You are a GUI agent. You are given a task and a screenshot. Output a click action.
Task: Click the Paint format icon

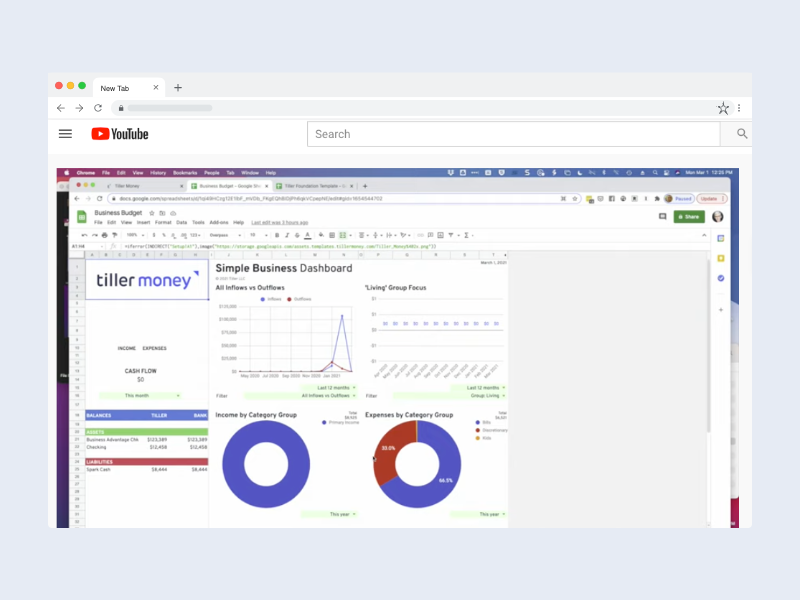[x=115, y=235]
